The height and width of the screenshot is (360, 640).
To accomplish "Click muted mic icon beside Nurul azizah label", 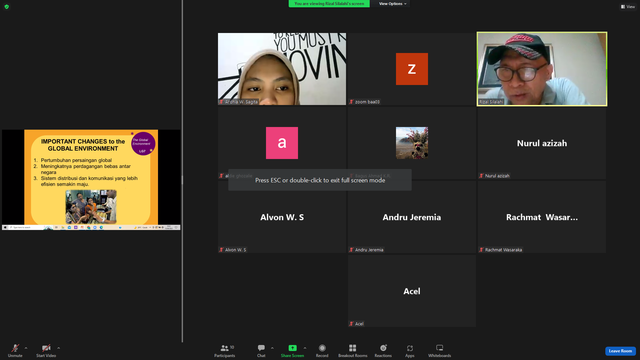I will [481, 176].
